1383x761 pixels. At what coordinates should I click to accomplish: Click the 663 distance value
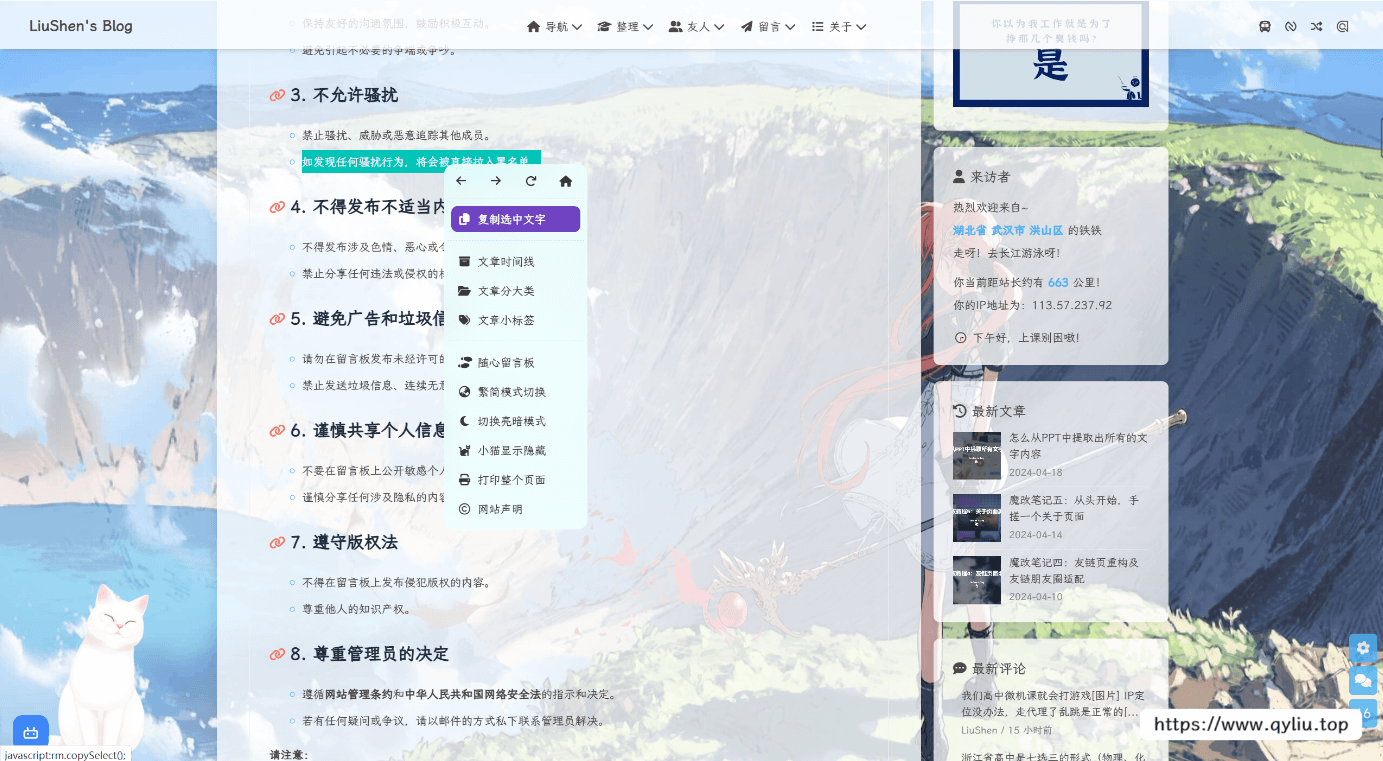[1058, 282]
